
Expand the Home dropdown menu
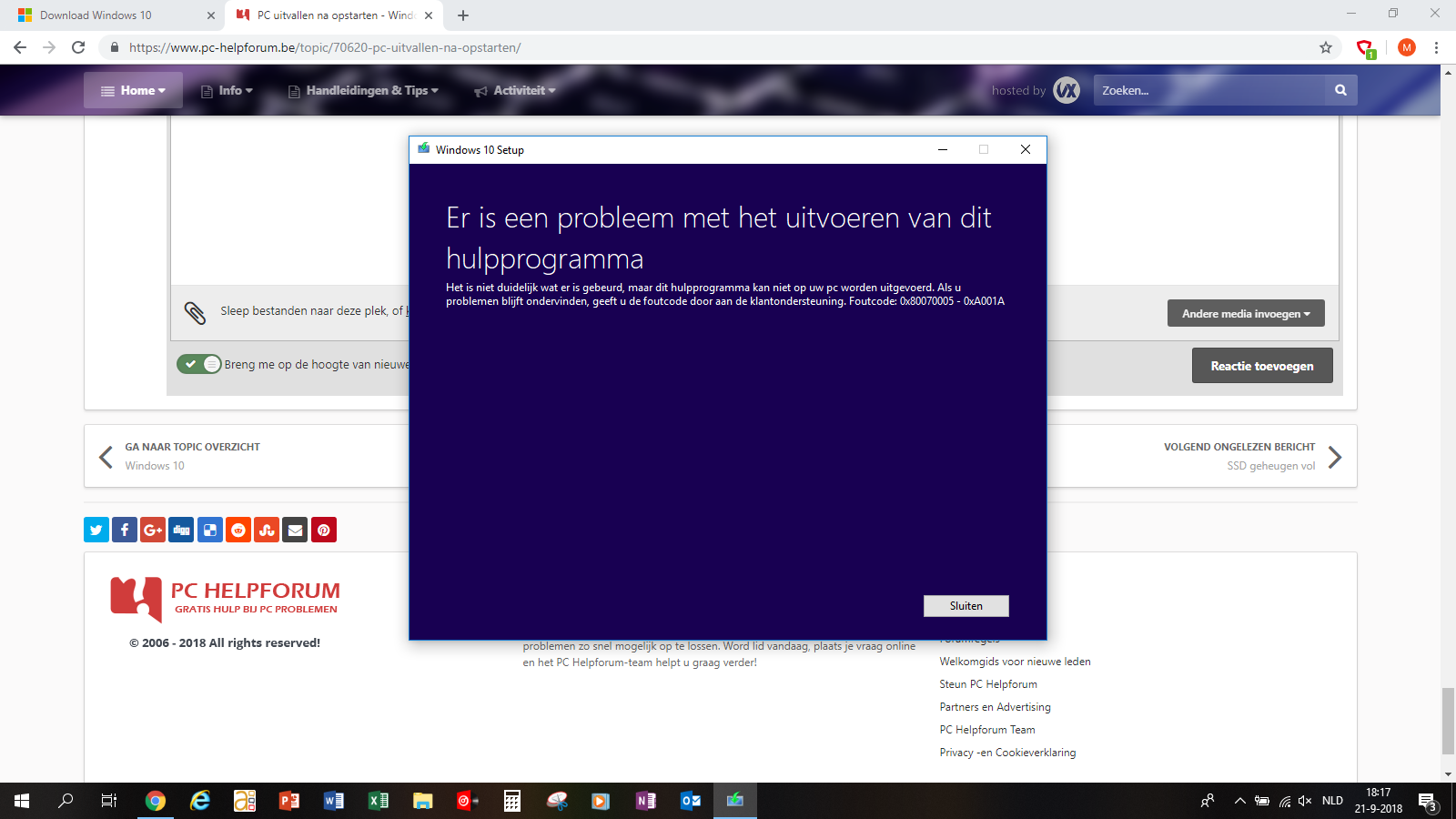pyautogui.click(x=133, y=90)
